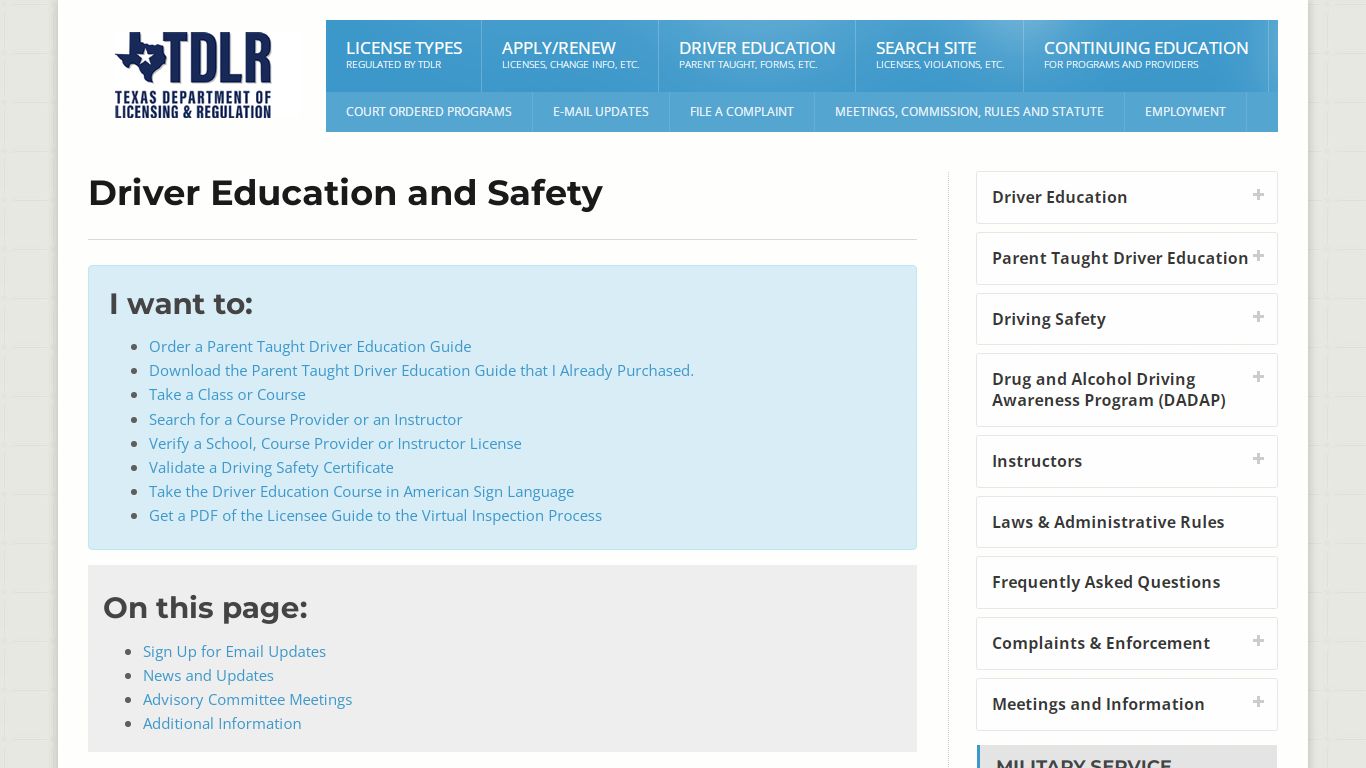Expand Meetings and Information plus icon
Image resolution: width=1366 pixels, height=768 pixels.
[x=1258, y=702]
